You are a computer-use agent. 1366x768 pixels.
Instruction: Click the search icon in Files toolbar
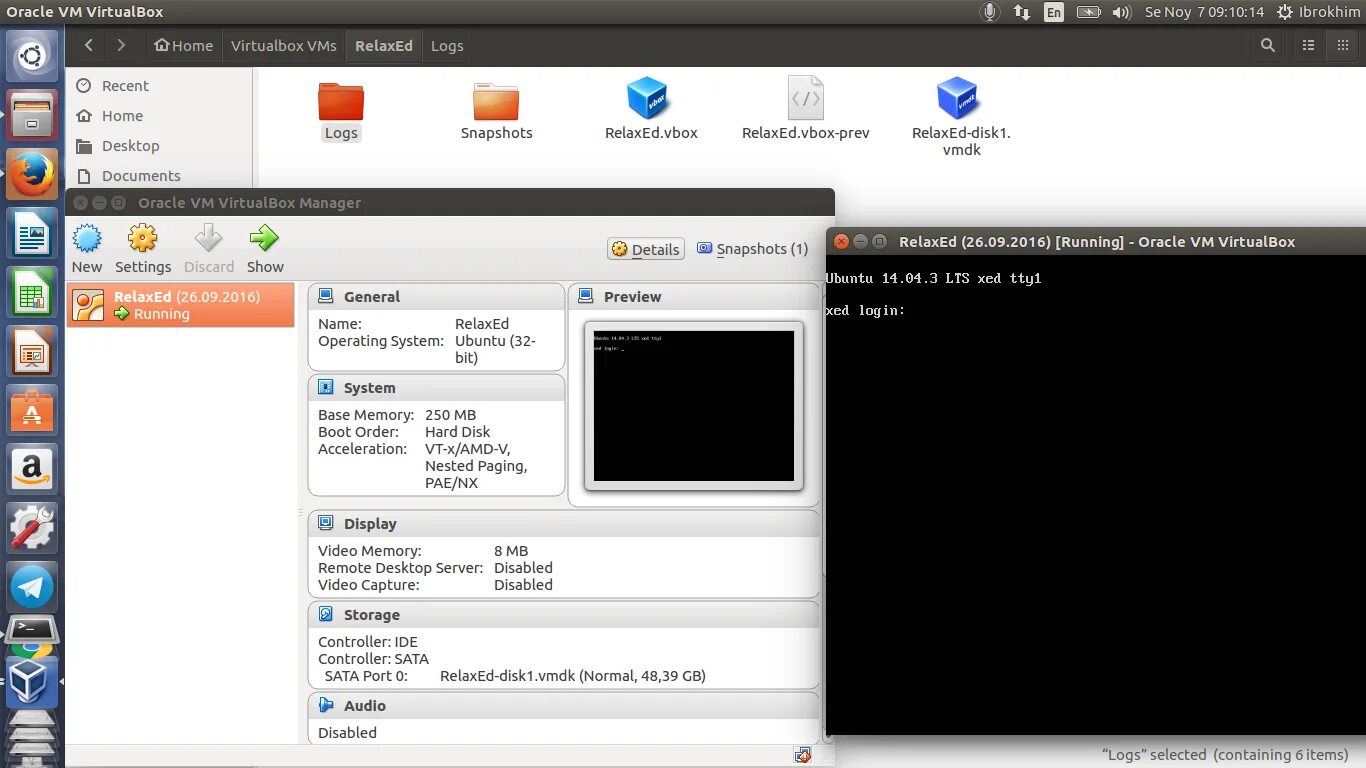pos(1267,45)
